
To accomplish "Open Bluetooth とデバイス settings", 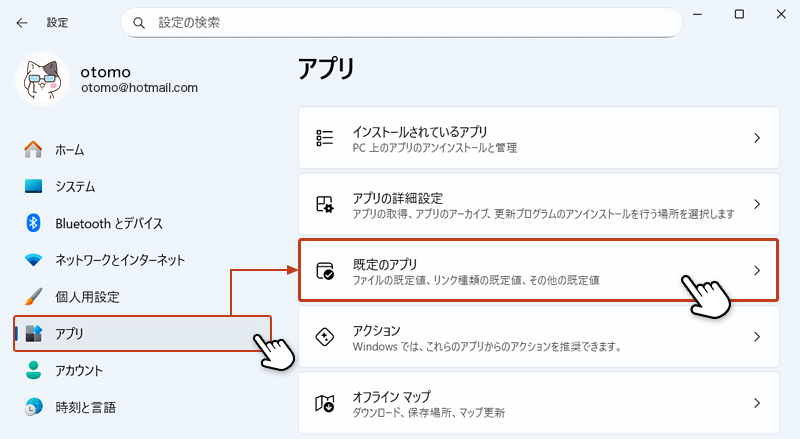I will pos(142,223).
